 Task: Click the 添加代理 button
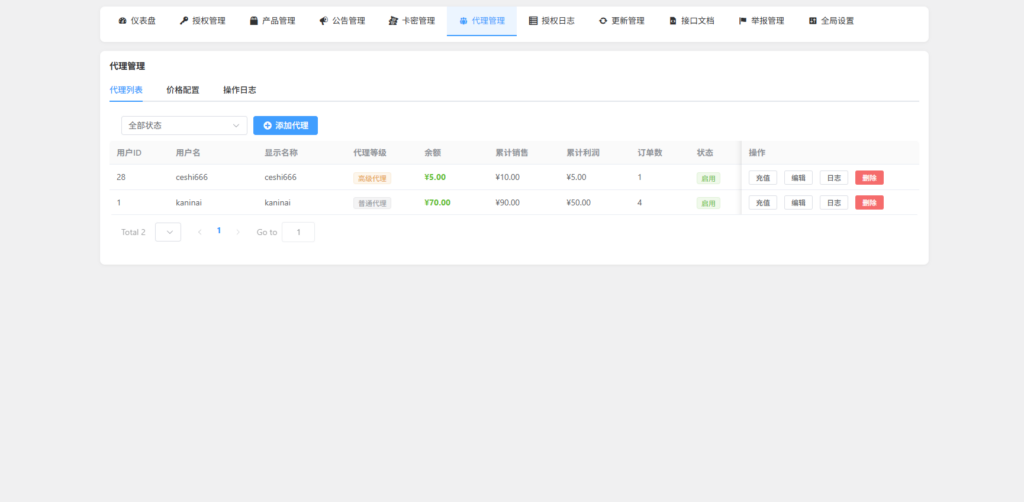pos(285,125)
